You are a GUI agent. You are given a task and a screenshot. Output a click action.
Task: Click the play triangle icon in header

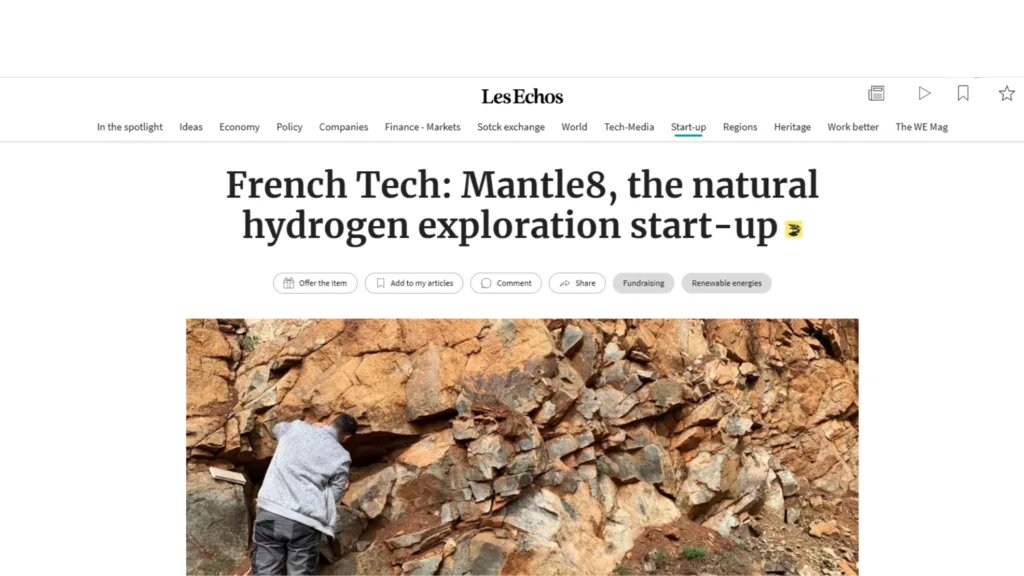click(924, 93)
